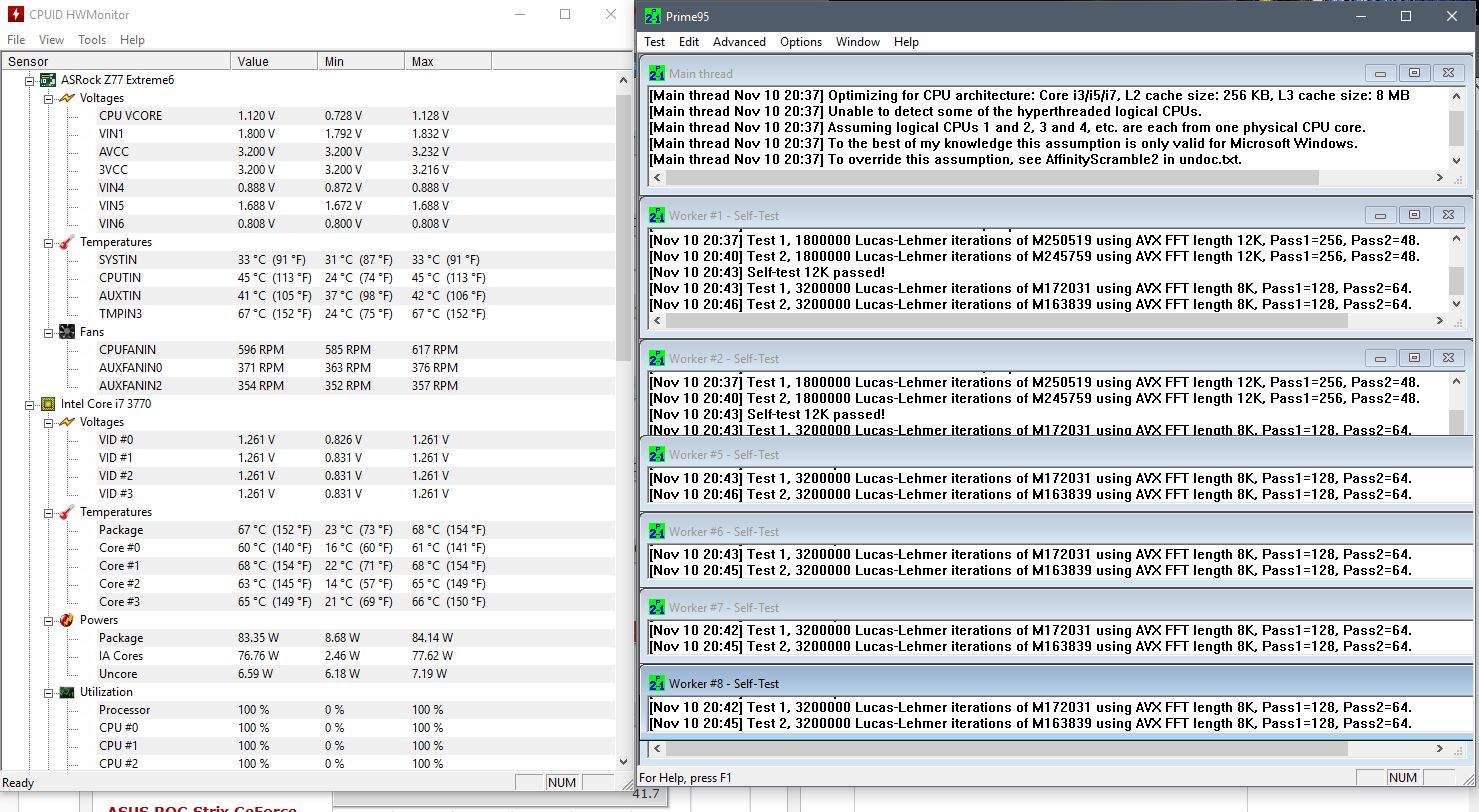Activate the Worker #5 Self-Test title bar

point(1055,454)
